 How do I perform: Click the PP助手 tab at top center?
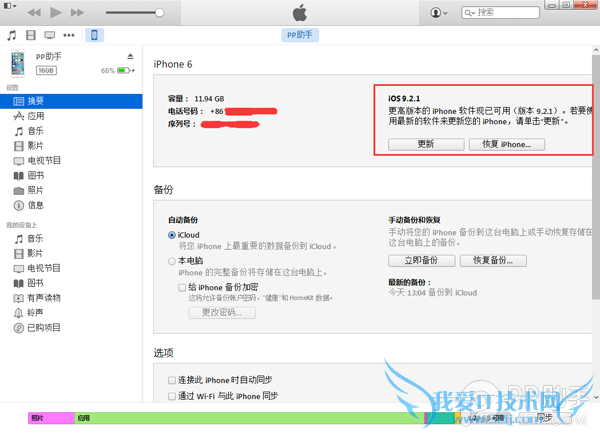[x=300, y=35]
